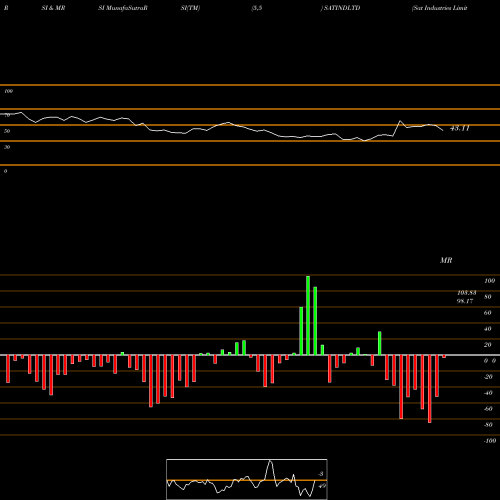Click the -3 label in mini chart
The image size is (500, 500).
321,474
